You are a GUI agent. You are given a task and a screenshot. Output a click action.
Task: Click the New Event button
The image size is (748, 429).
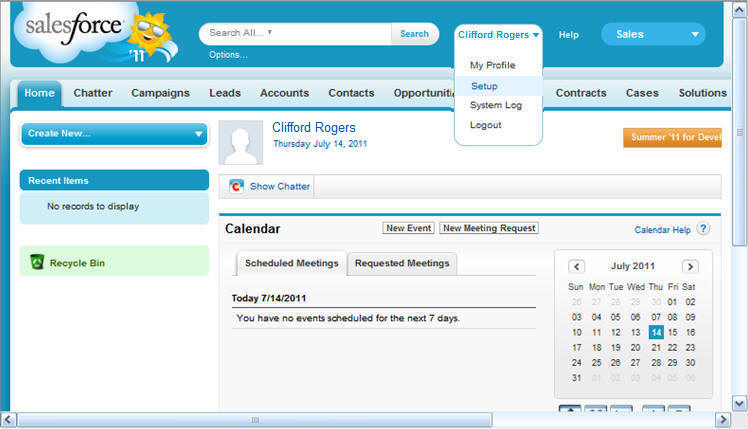click(409, 228)
